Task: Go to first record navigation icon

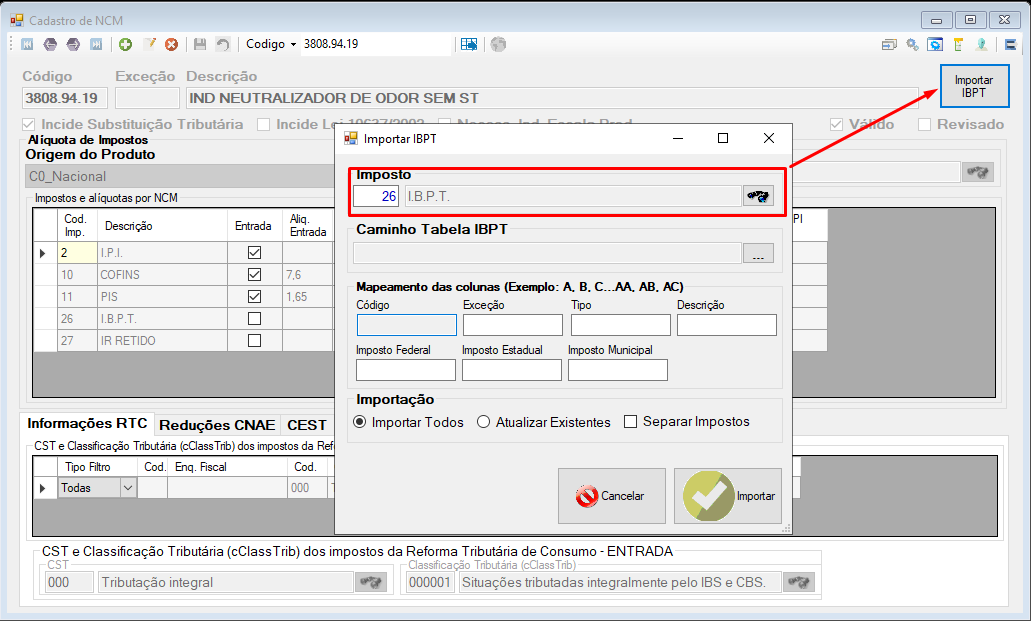Action: tap(27, 44)
